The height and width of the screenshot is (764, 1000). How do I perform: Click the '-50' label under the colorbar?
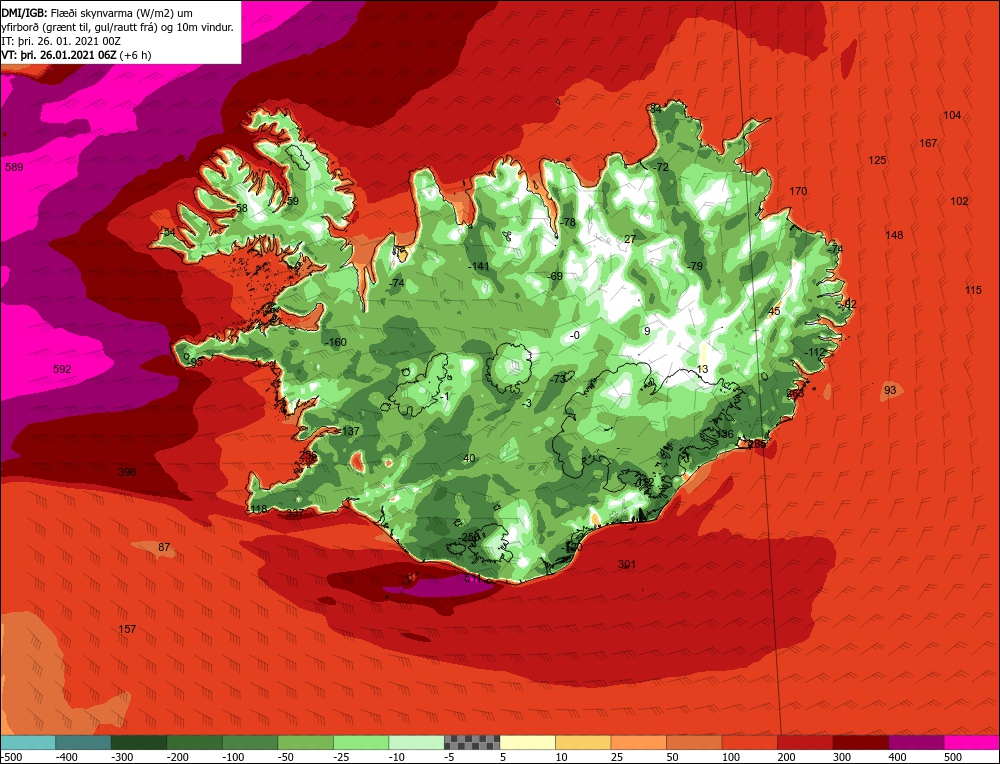(287, 757)
